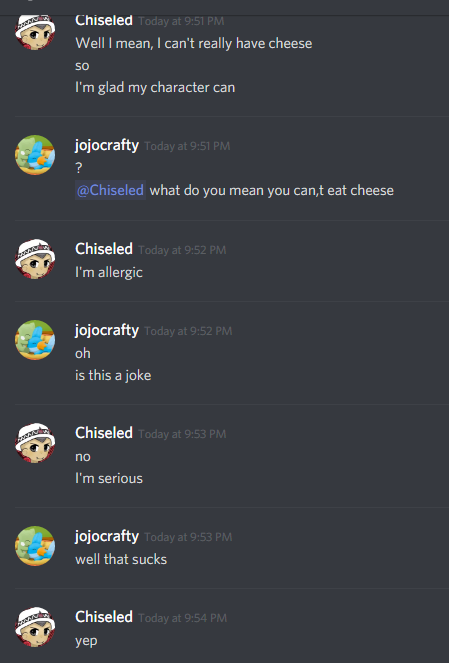Click the jojocrafty username at 9:52 PM

[107, 330]
